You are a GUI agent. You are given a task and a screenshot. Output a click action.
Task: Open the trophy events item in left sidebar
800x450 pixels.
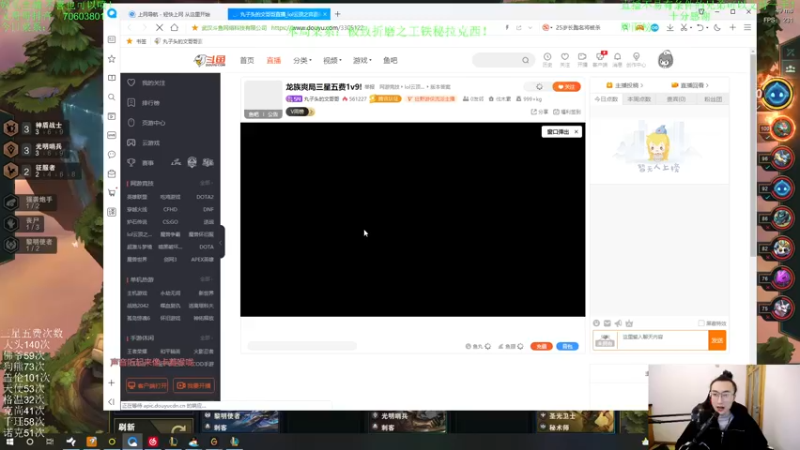[x=141, y=163]
